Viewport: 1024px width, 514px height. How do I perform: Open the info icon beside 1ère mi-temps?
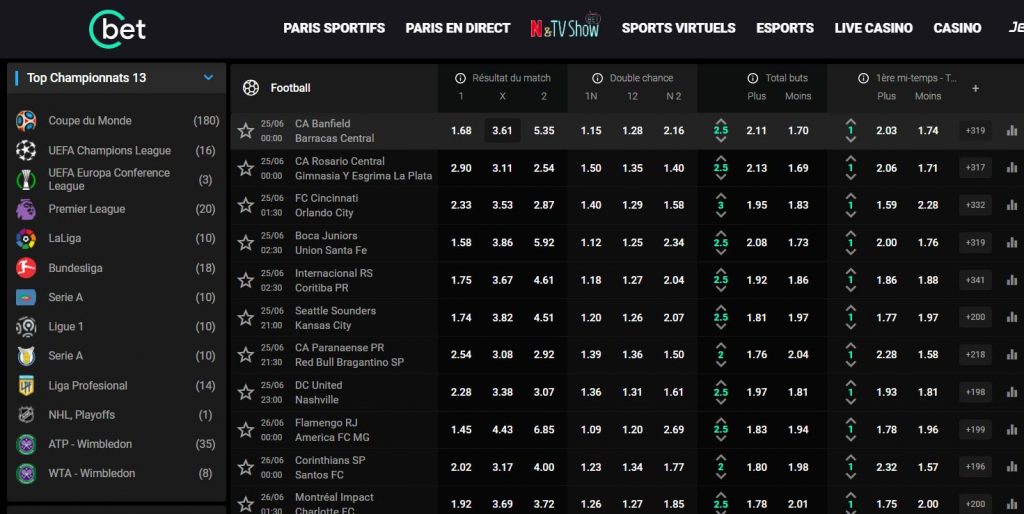pyautogui.click(x=863, y=78)
